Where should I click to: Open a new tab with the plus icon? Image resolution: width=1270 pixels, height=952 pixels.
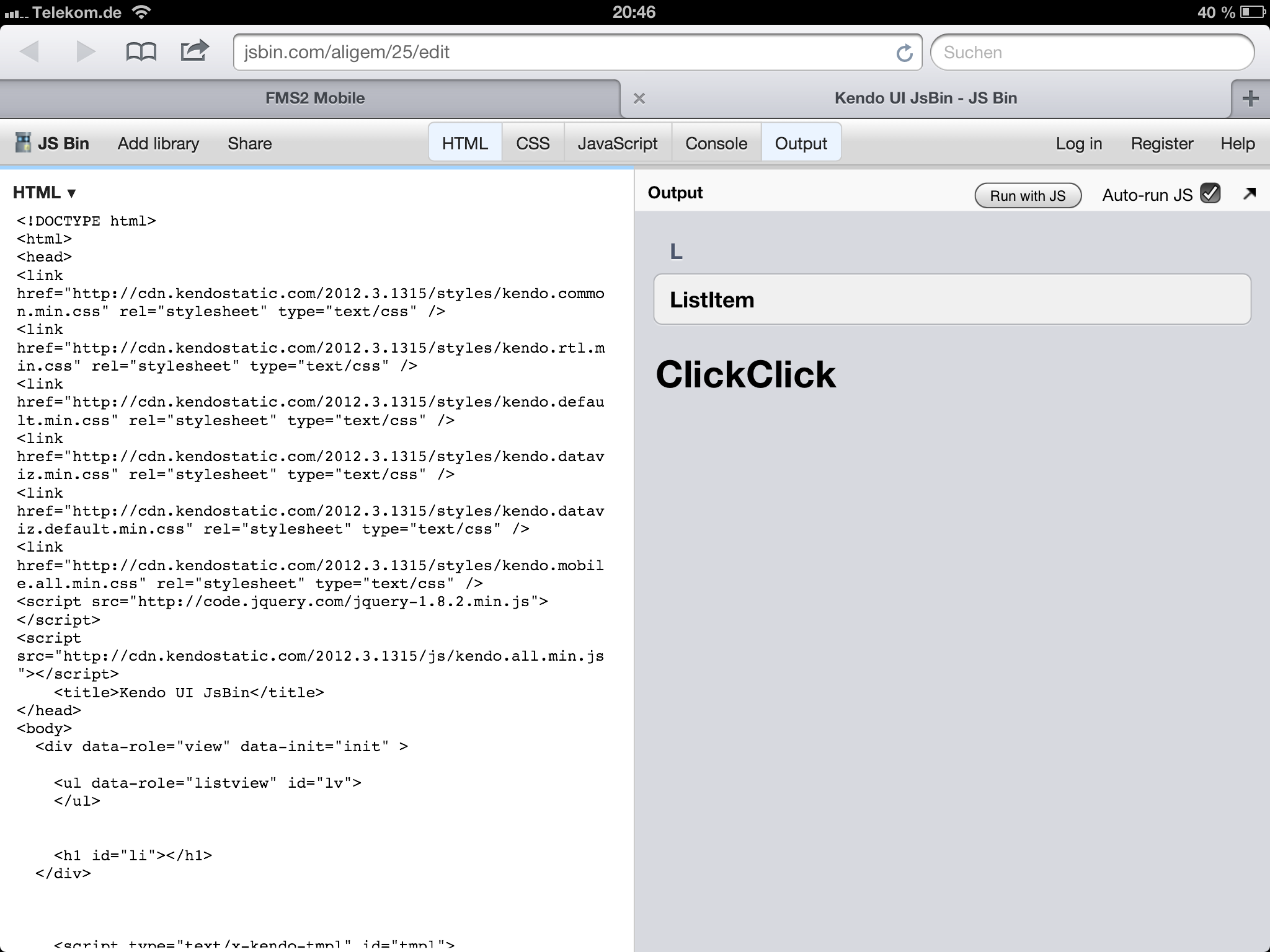coord(1250,99)
